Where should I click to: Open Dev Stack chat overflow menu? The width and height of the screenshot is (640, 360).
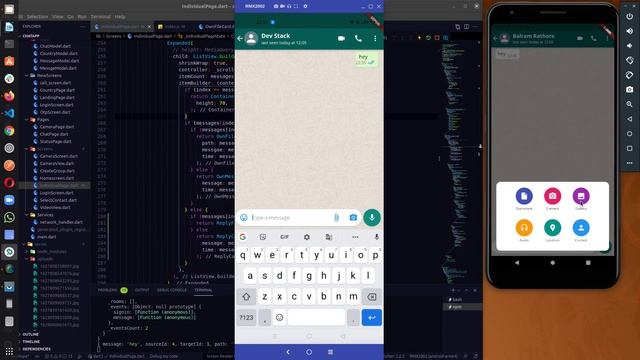click(375, 38)
